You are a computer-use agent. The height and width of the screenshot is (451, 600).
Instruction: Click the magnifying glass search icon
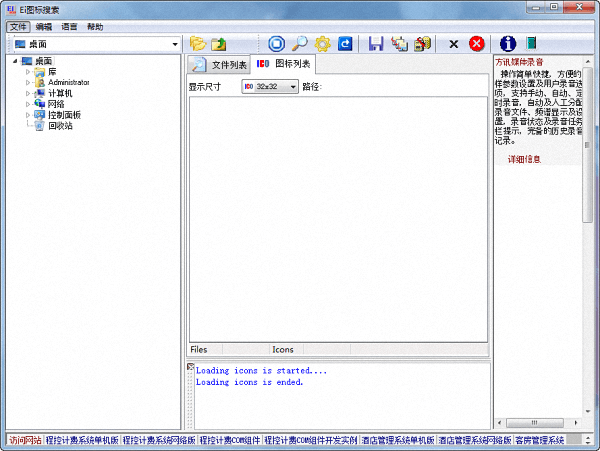299,44
